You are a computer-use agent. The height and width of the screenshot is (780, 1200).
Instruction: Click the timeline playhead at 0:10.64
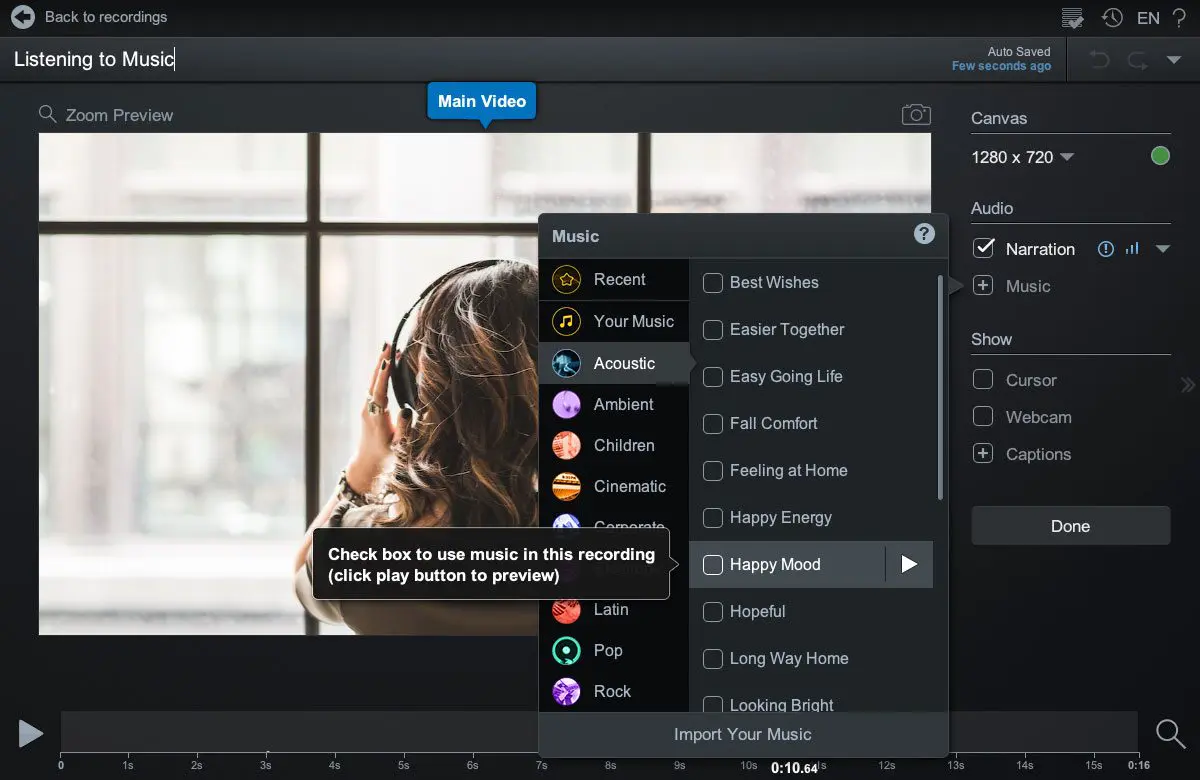click(795, 766)
